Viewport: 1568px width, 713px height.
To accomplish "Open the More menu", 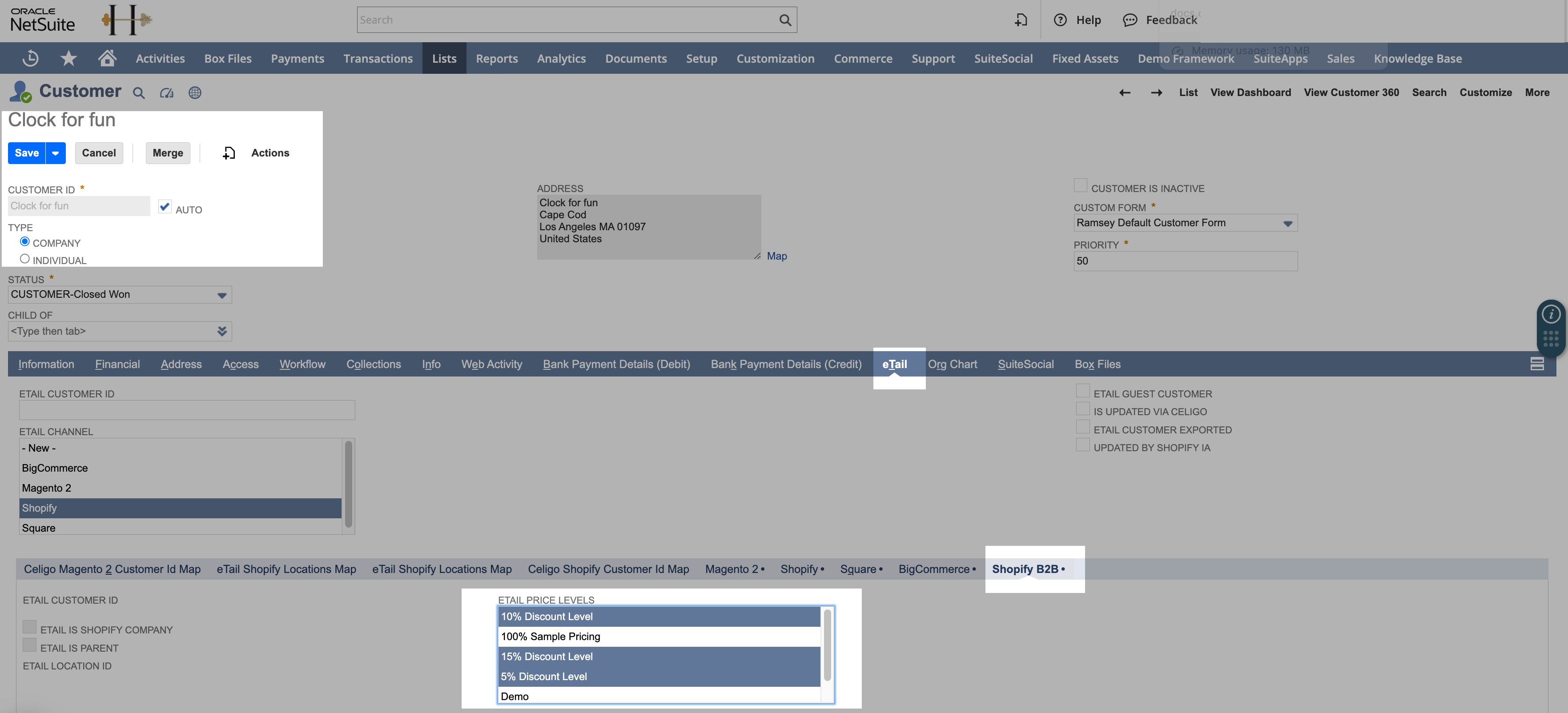I will pyautogui.click(x=1537, y=92).
